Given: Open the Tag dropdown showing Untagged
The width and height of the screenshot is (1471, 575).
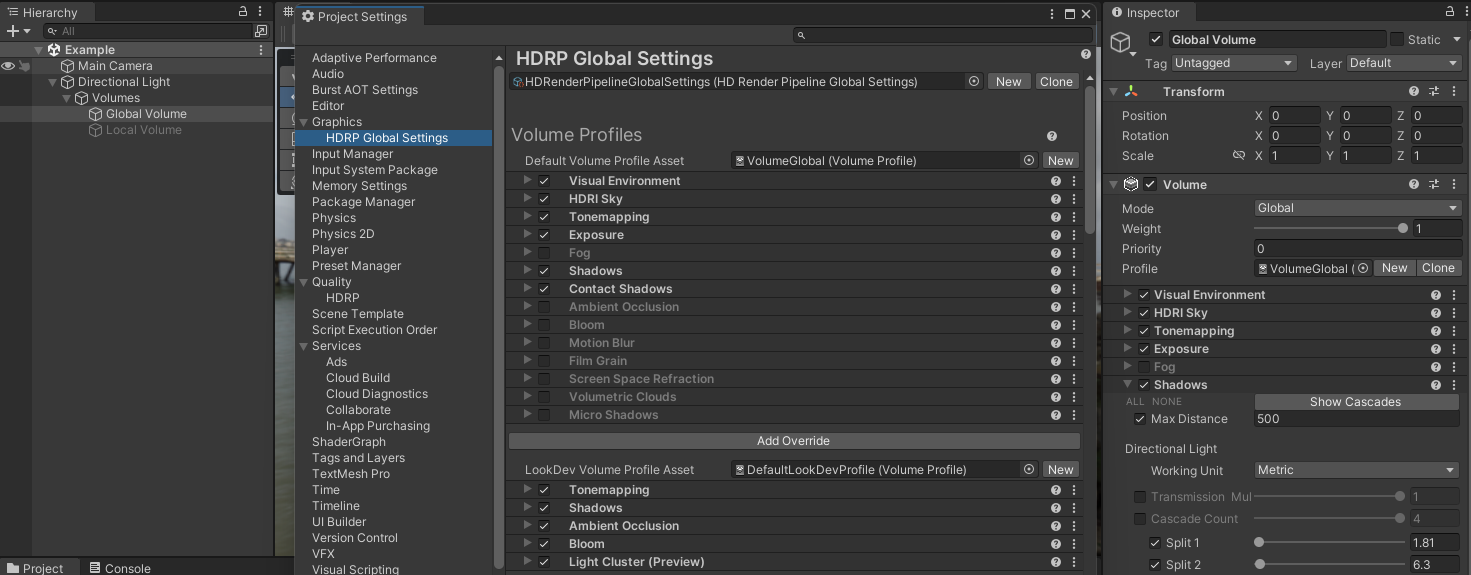Looking at the screenshot, I should click(1234, 63).
